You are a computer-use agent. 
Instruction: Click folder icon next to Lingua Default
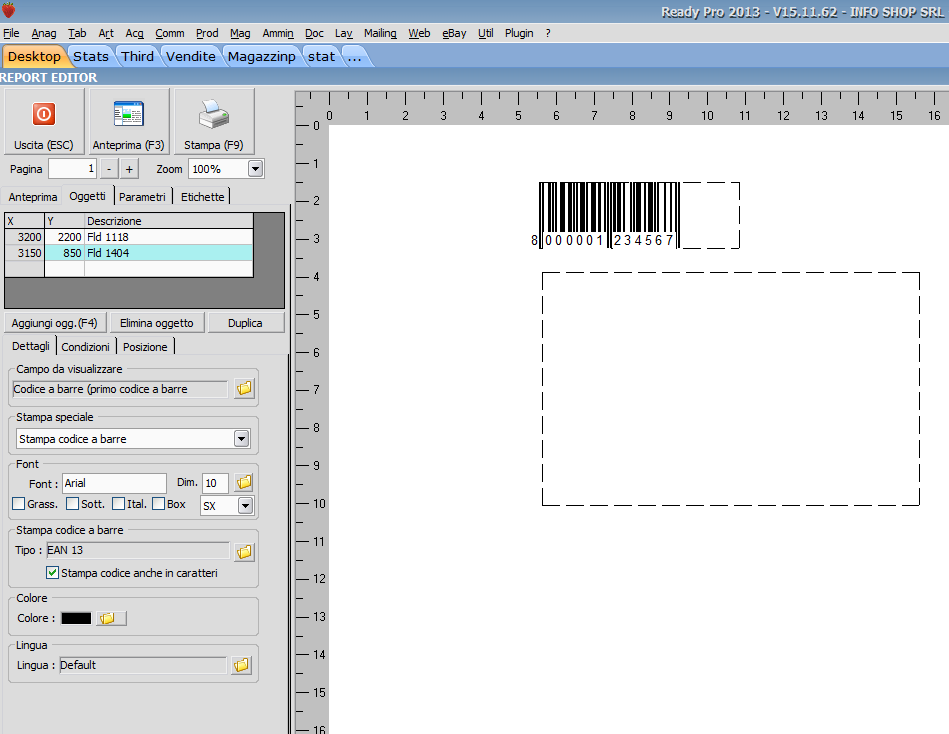tap(241, 665)
